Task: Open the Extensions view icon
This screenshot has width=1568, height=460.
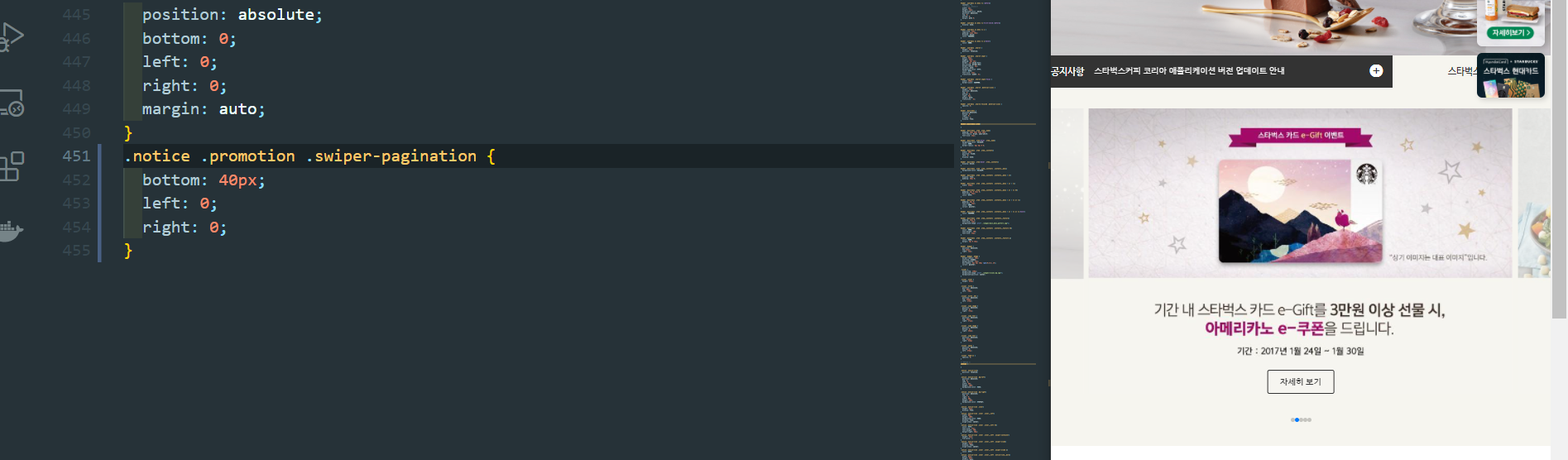Action: click(11, 166)
